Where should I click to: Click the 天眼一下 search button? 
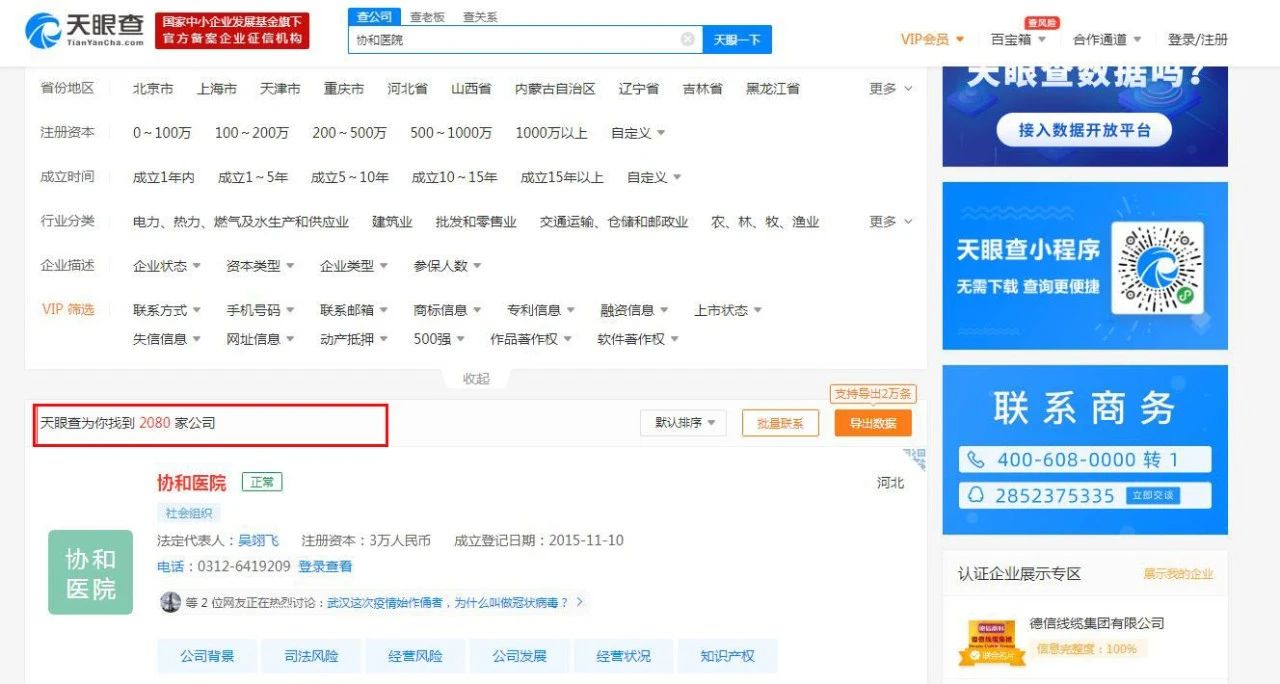coord(737,39)
